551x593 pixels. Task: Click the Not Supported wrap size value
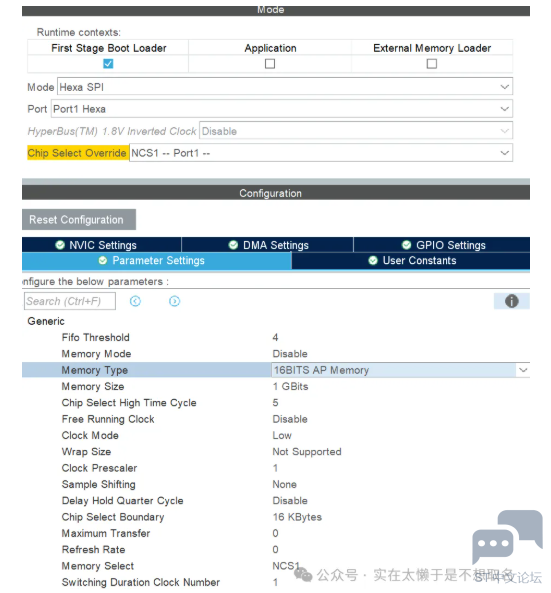click(307, 452)
